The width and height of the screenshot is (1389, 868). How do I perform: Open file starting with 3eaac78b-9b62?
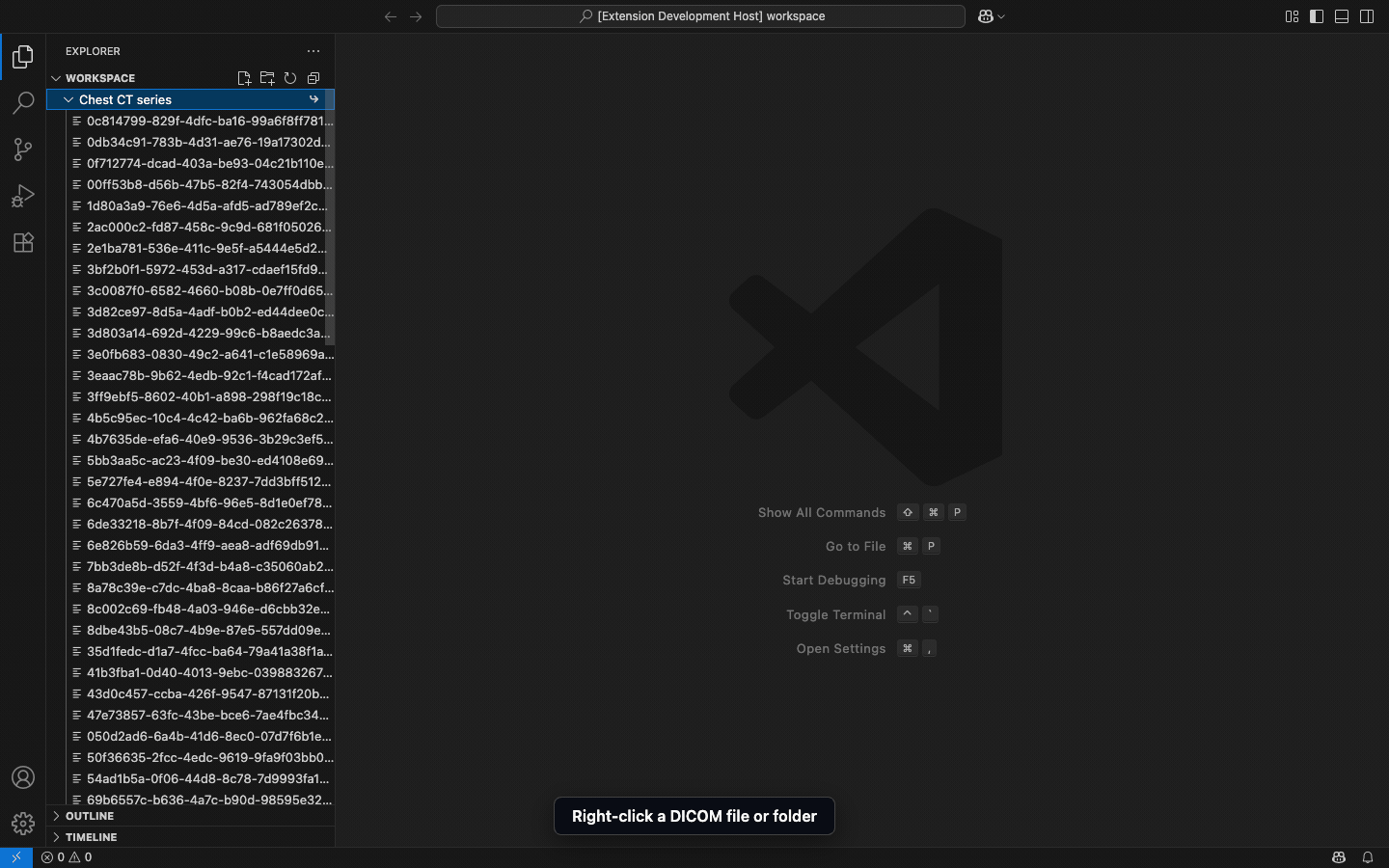pyautogui.click(x=191, y=375)
